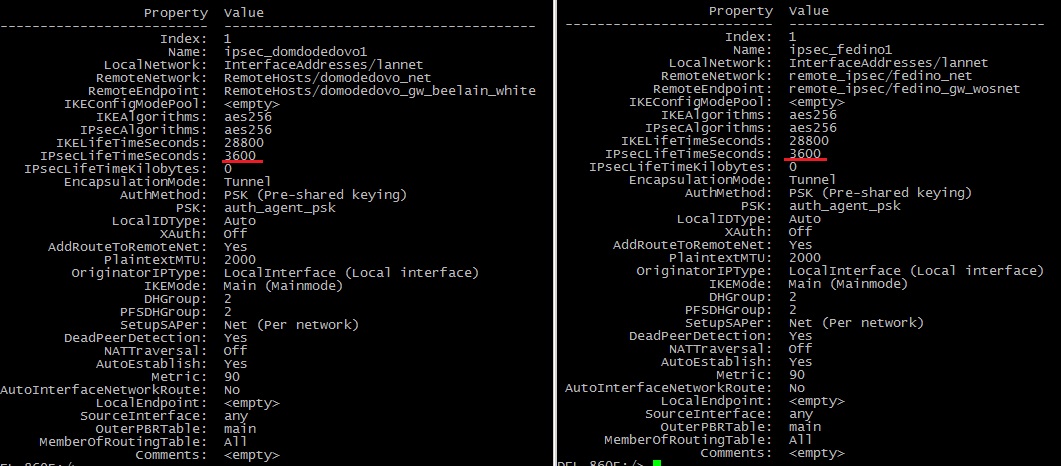
Task: Click the RemoteHosts/domodedovo_gw_beelain_white endpoint value
Action: [x=379, y=90]
